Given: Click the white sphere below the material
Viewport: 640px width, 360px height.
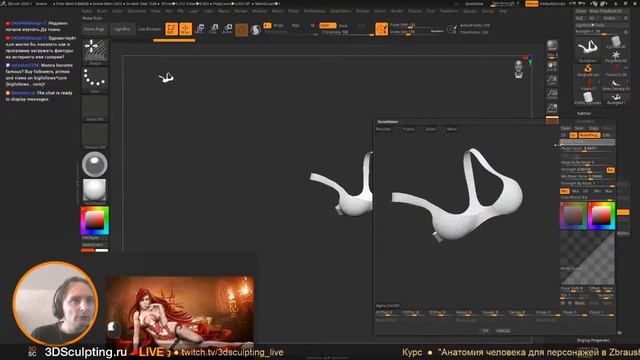Looking at the screenshot, I should [95, 191].
